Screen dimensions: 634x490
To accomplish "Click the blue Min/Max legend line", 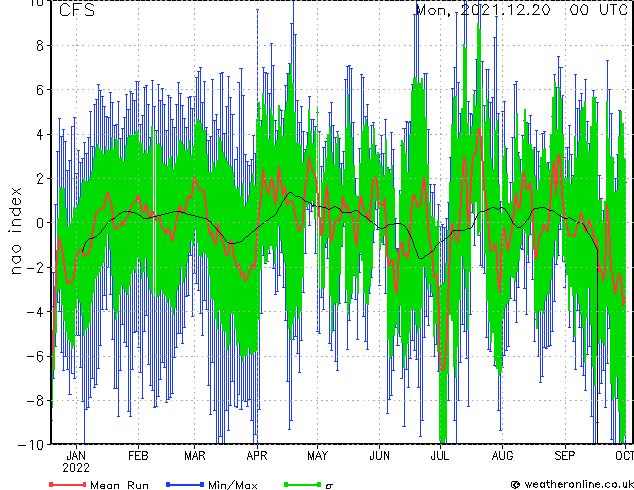I will (x=184, y=484).
